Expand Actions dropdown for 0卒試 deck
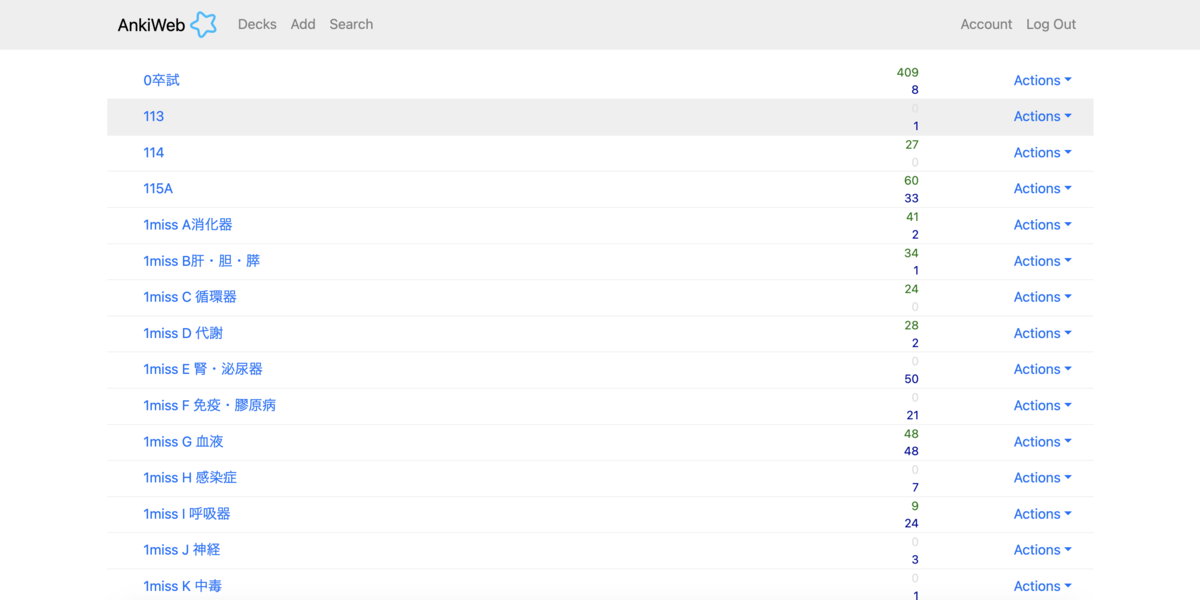Screen dimensions: 1200x600 pos(1042,80)
